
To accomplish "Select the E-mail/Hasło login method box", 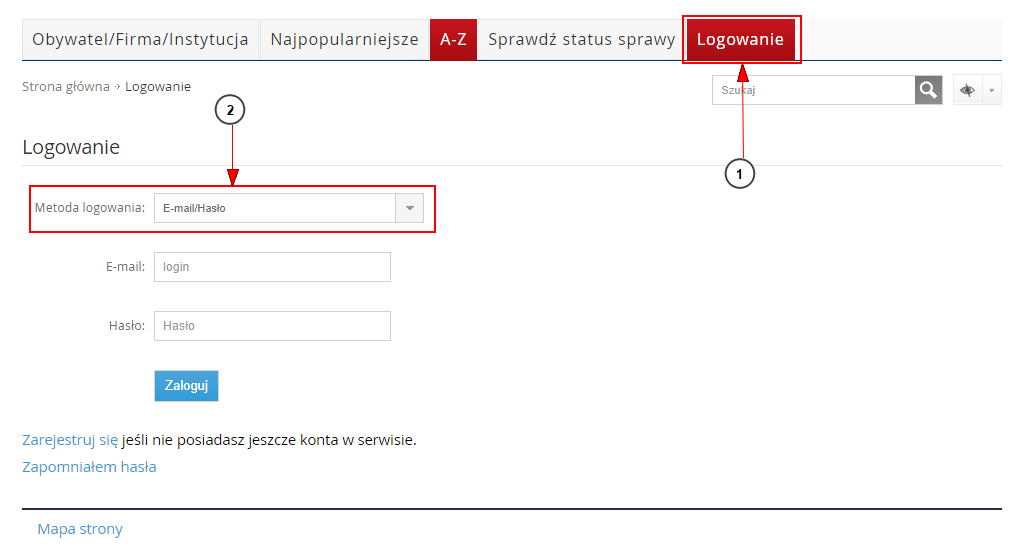I will (x=275, y=208).
